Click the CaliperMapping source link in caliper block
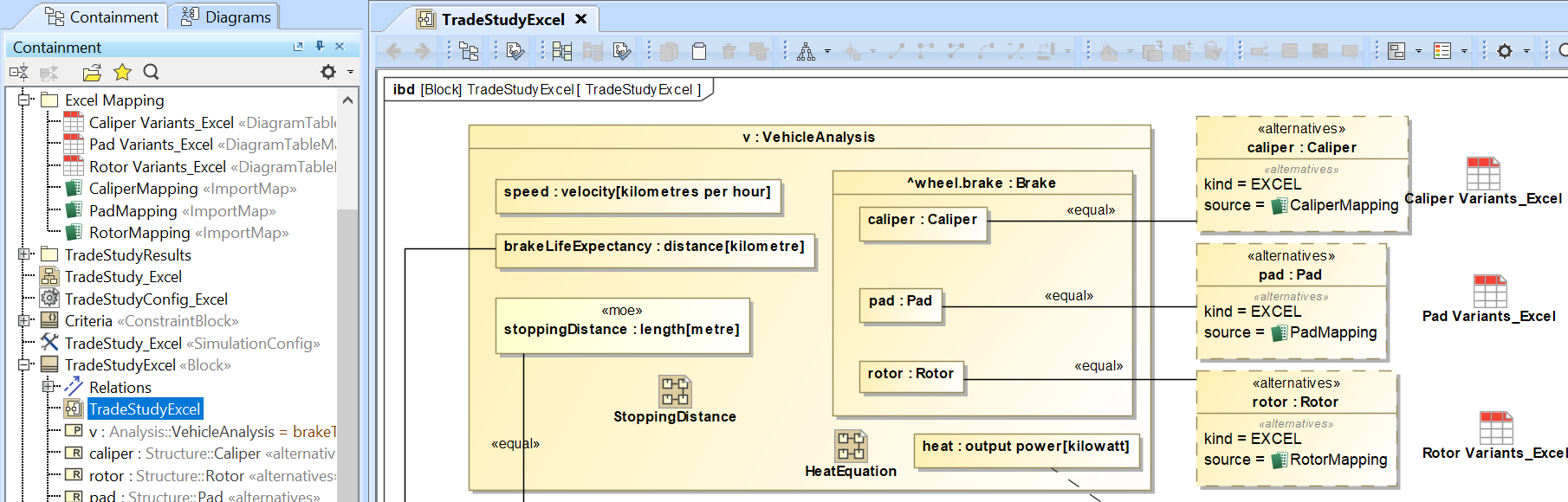The width and height of the screenshot is (1568, 502). 1343,205
